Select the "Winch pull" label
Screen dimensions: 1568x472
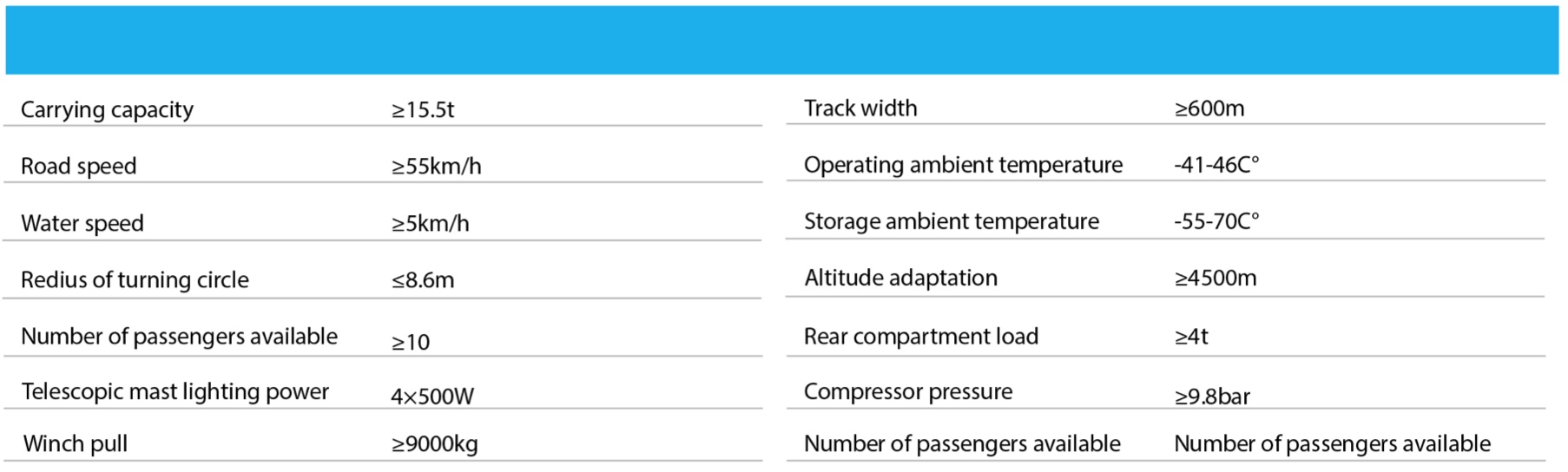tap(76, 444)
